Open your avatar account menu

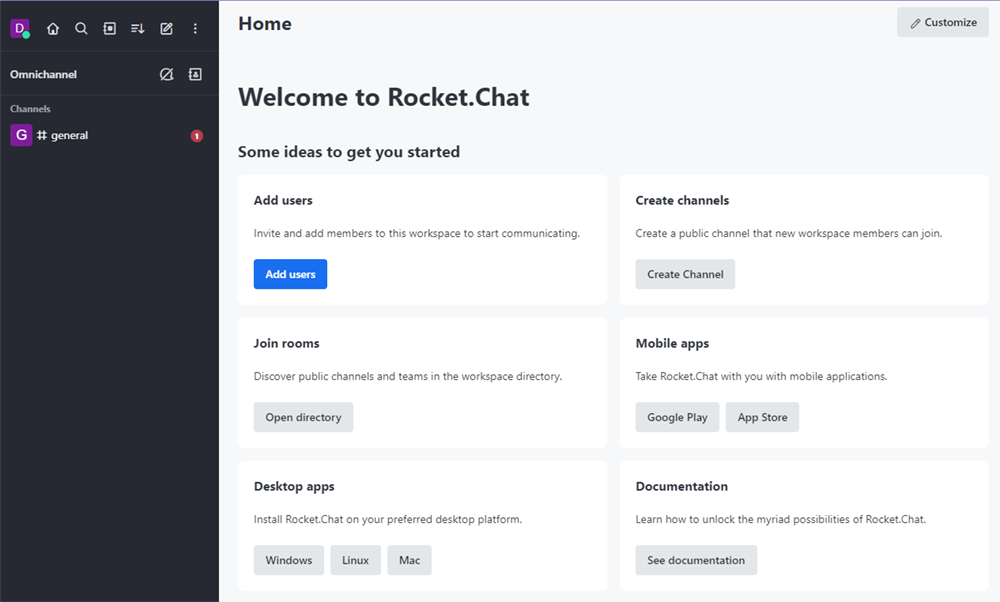click(x=20, y=28)
